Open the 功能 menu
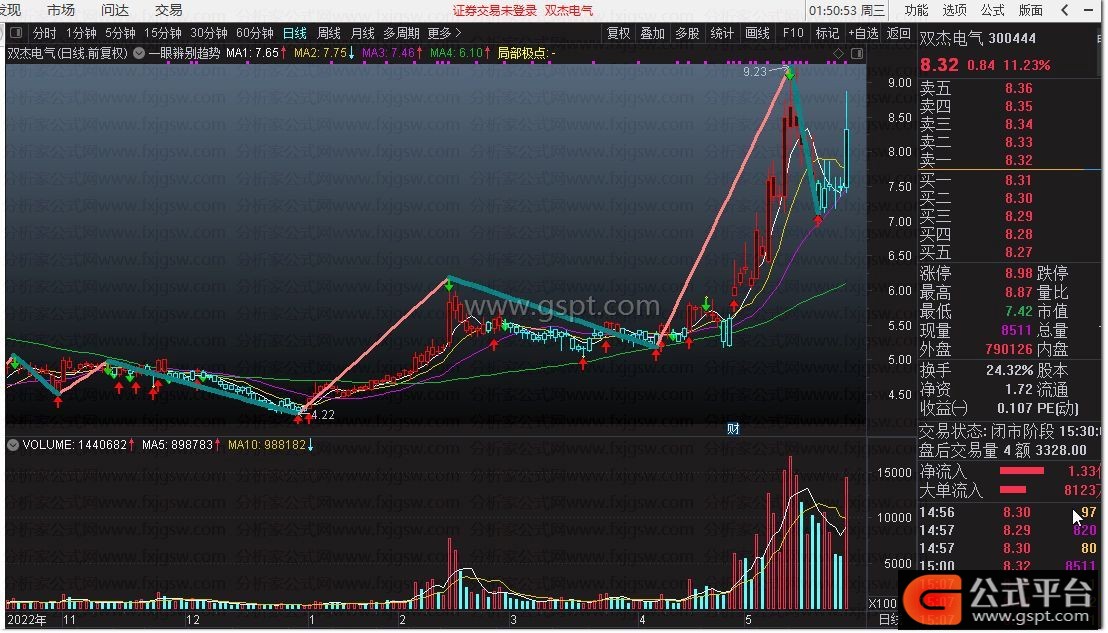The image size is (1108, 633). [x=916, y=10]
